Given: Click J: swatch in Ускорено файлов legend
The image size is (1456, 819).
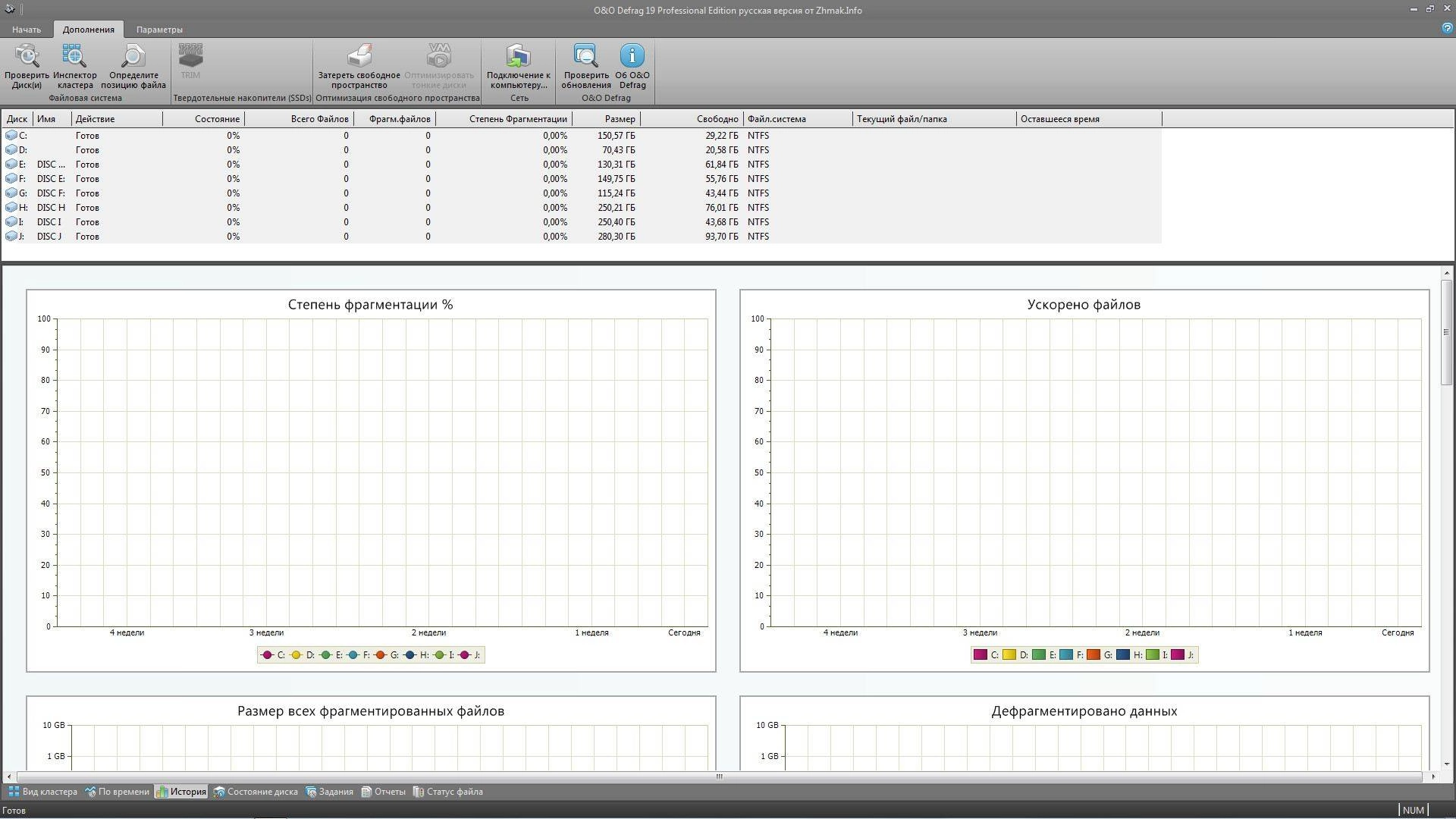Looking at the screenshot, I should pyautogui.click(x=1177, y=655).
